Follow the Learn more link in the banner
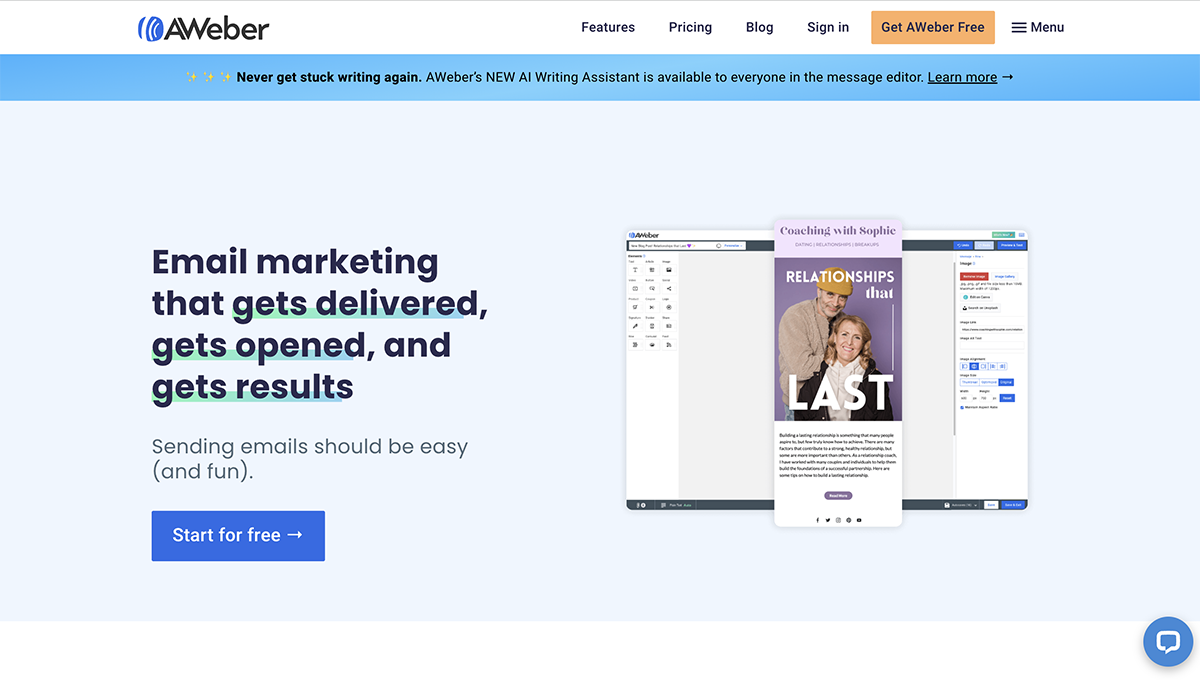1200x680 pixels. click(x=961, y=77)
